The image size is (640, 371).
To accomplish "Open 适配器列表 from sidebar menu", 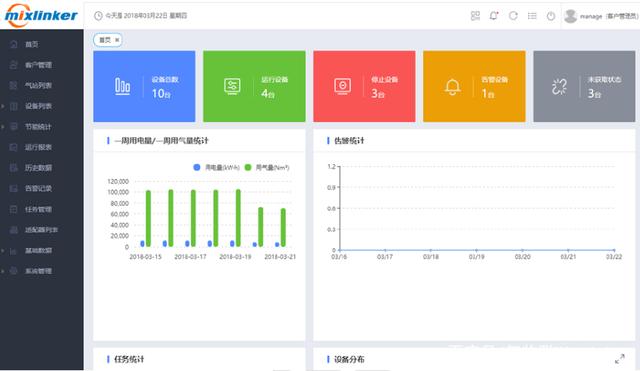I will click(41, 230).
